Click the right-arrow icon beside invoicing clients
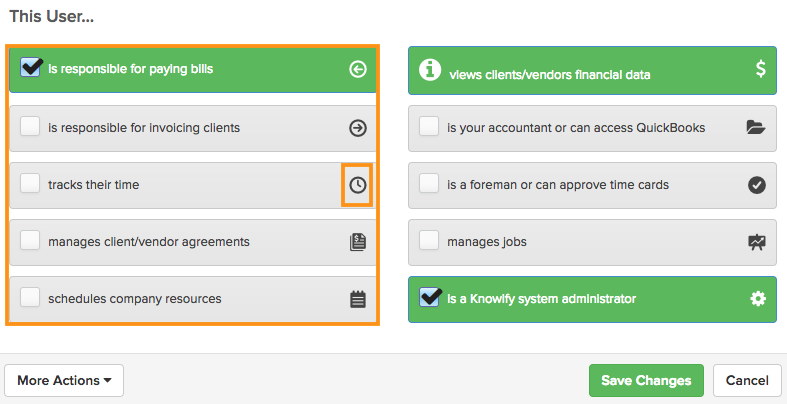This screenshot has width=787, height=404. pyautogui.click(x=358, y=128)
